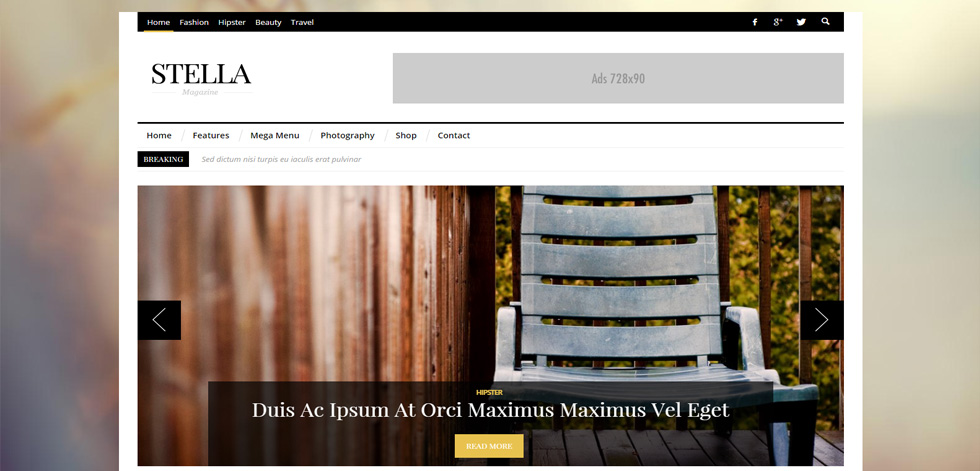Open Features menu item
This screenshot has height=471, width=980.
click(211, 136)
